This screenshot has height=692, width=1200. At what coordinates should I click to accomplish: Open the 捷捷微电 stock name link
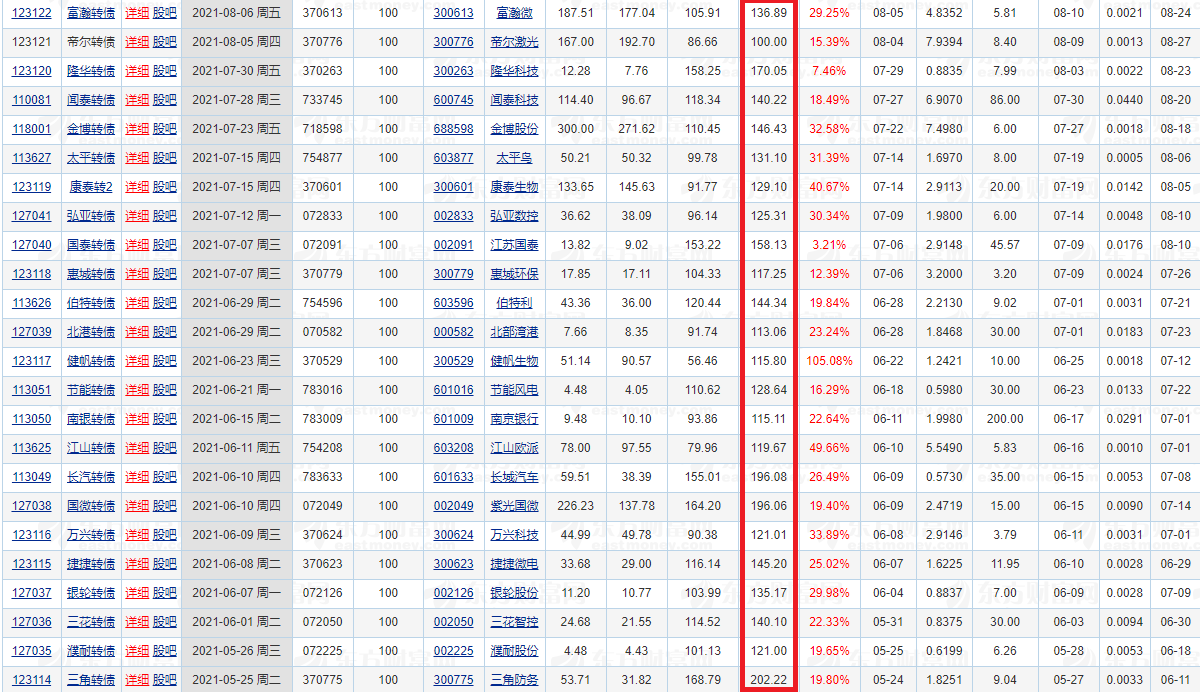pos(515,564)
